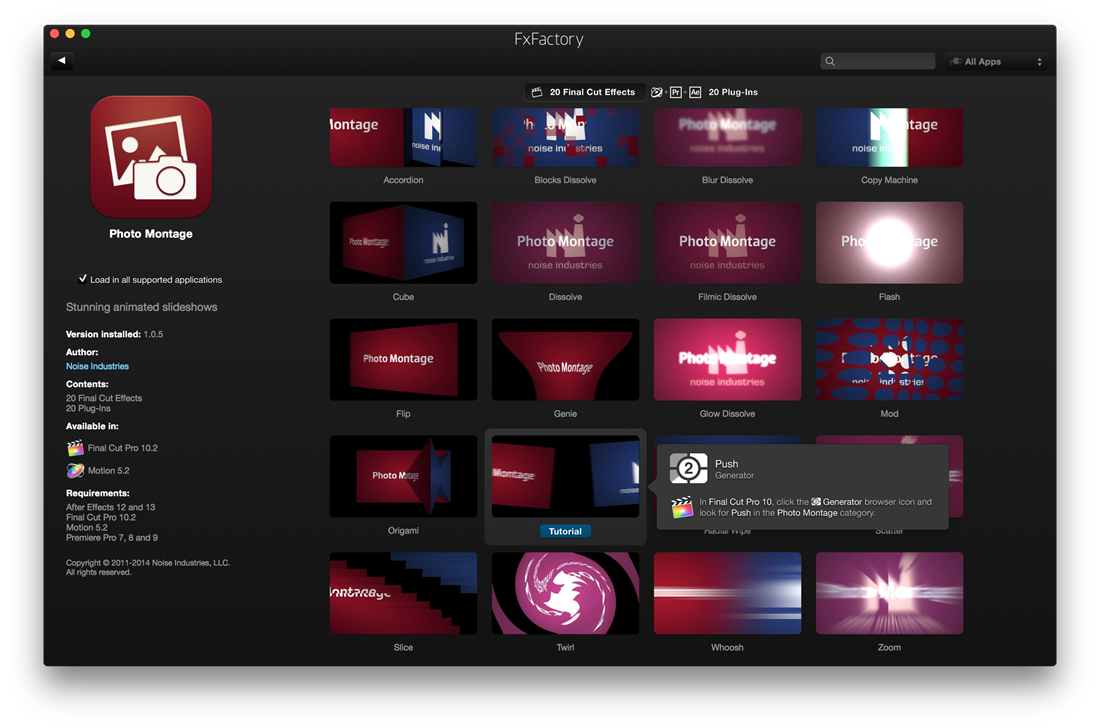Viewport: 1100px width, 728px height.
Task: Select the Glow Dissolve thumbnail
Action: pyautogui.click(x=727, y=360)
